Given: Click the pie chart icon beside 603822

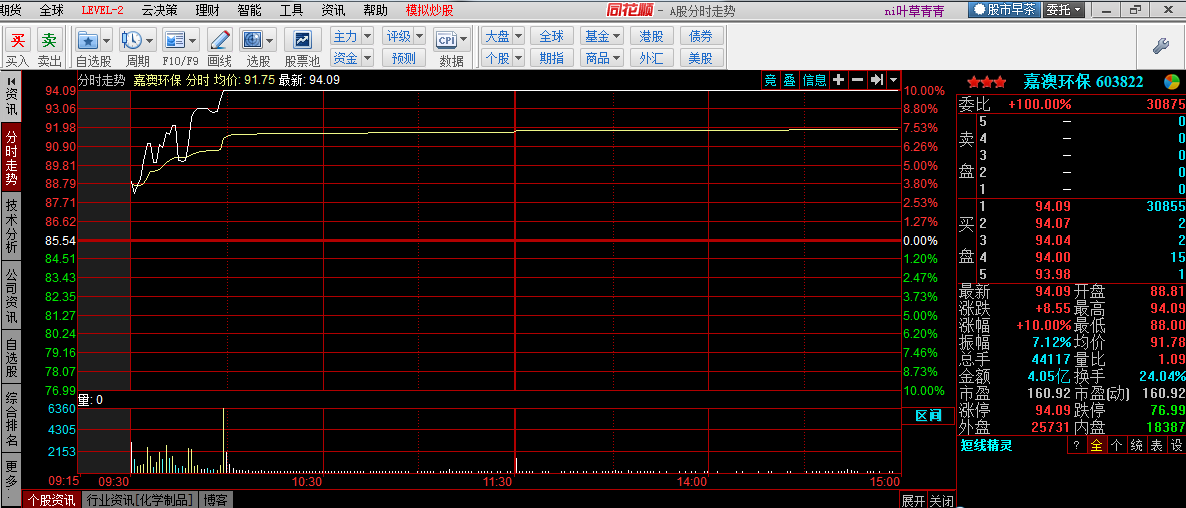Looking at the screenshot, I should [x=1171, y=82].
